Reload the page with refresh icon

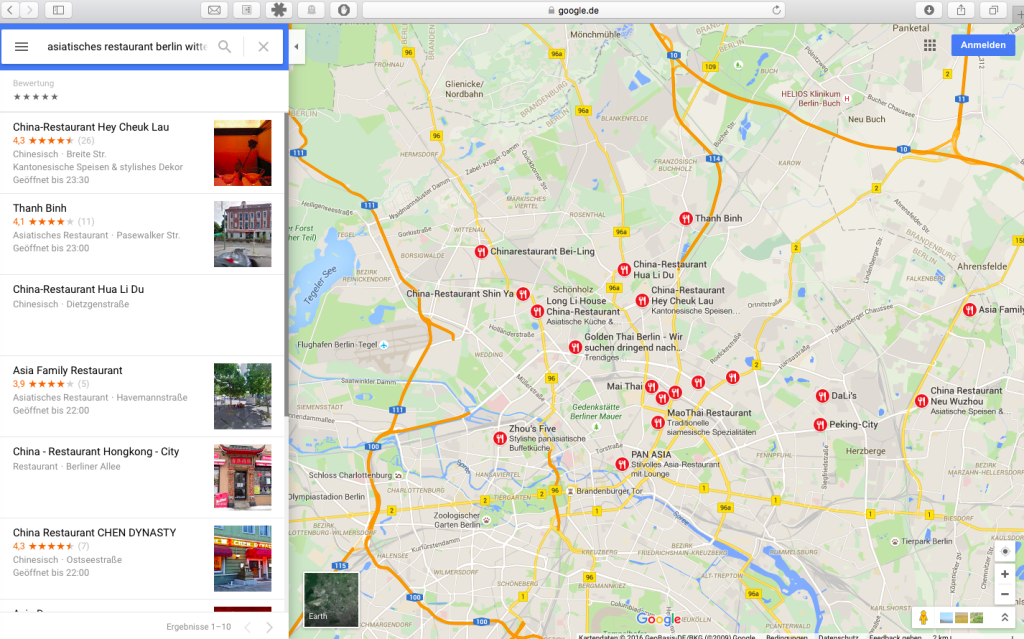[x=776, y=10]
